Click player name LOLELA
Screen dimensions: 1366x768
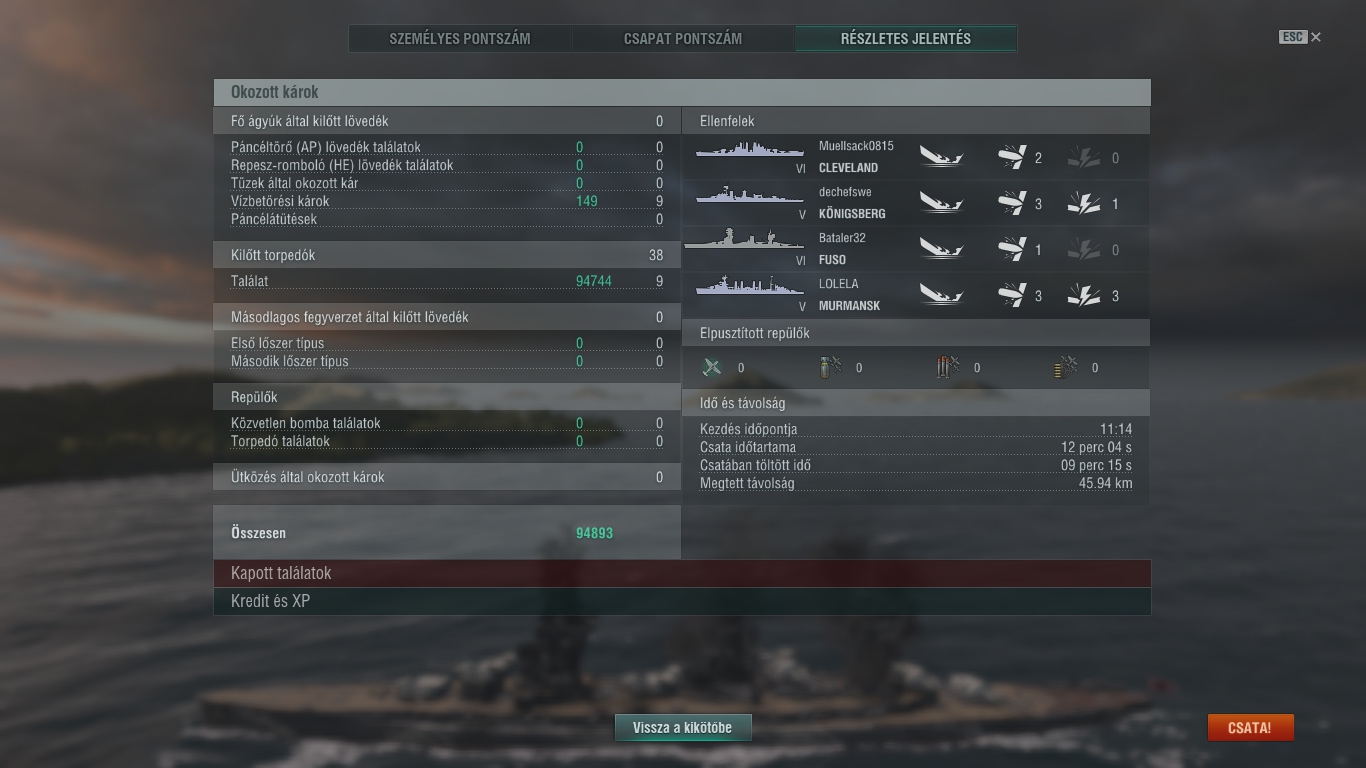click(x=839, y=284)
